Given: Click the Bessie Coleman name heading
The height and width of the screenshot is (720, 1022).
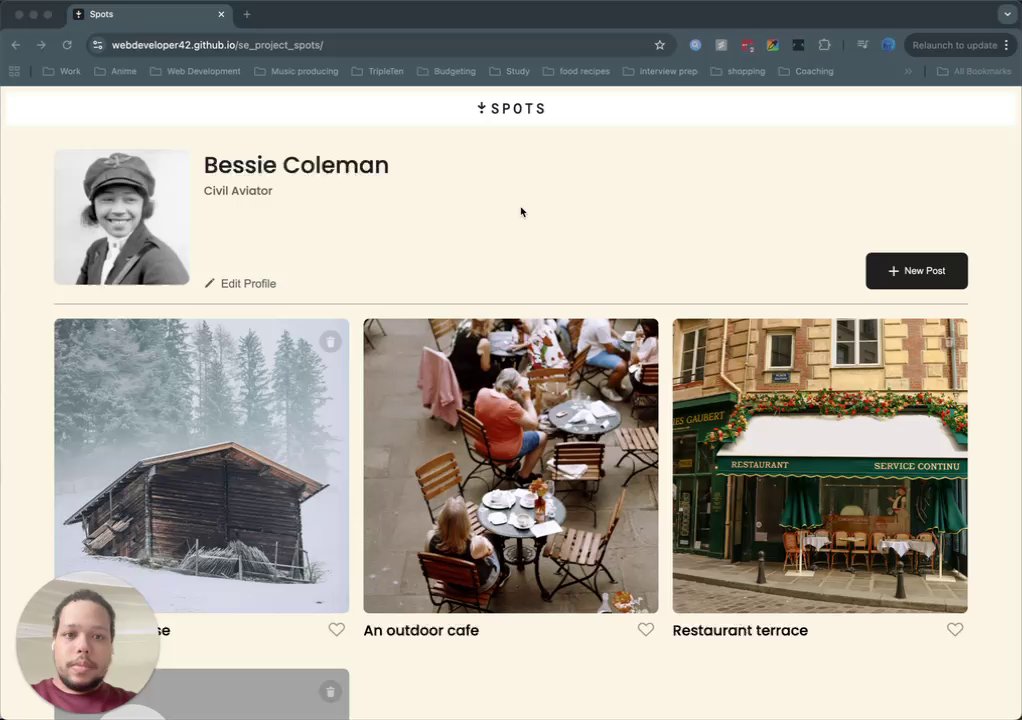Looking at the screenshot, I should coord(296,165).
